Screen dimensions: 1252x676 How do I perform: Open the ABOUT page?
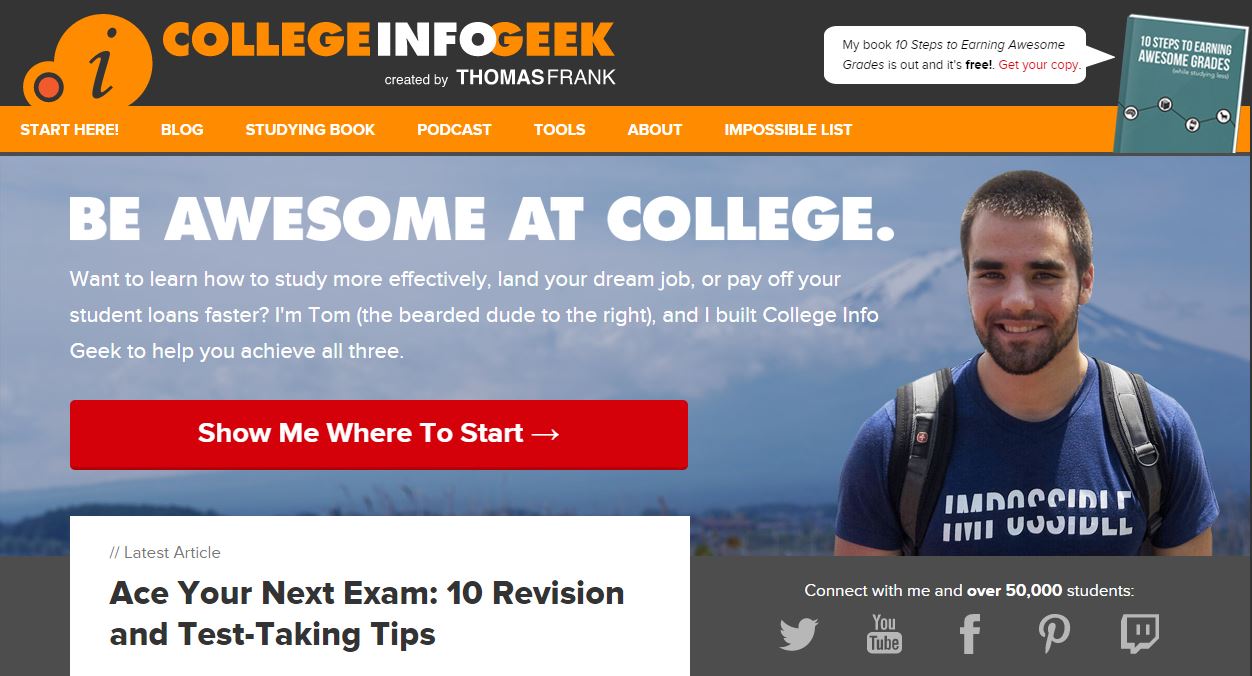coord(655,129)
